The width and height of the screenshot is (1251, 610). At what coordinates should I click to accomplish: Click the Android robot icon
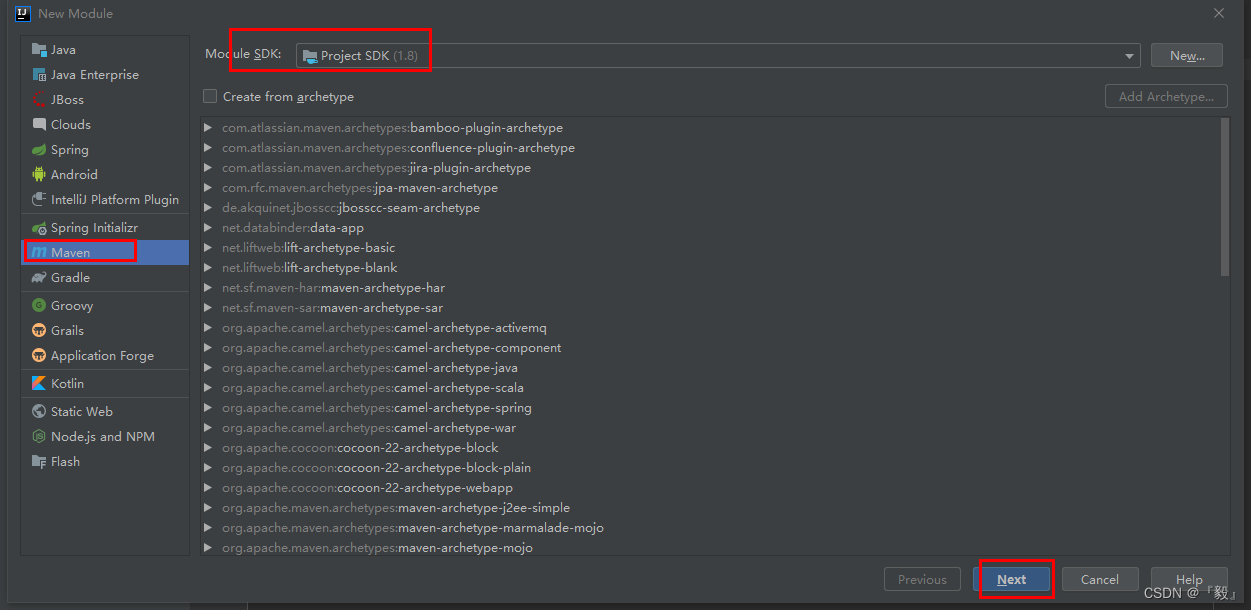(x=39, y=175)
